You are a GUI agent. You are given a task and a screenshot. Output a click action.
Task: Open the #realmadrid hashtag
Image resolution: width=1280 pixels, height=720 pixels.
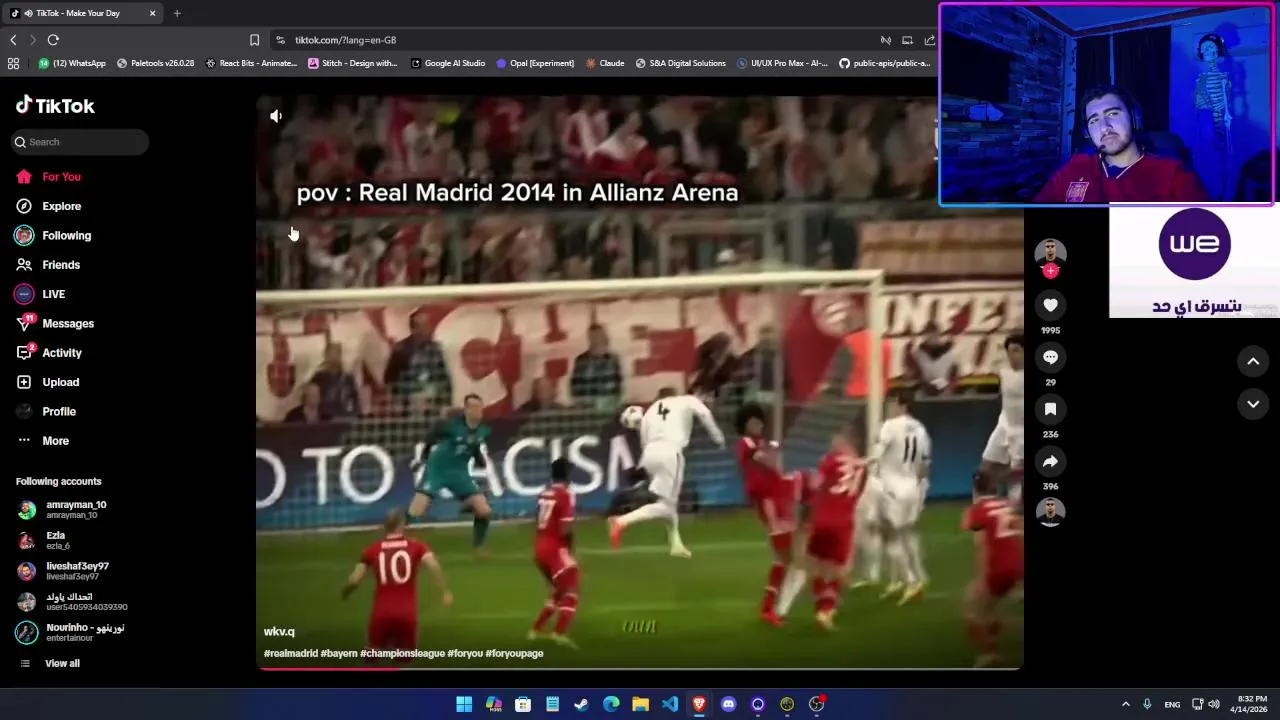[290, 653]
